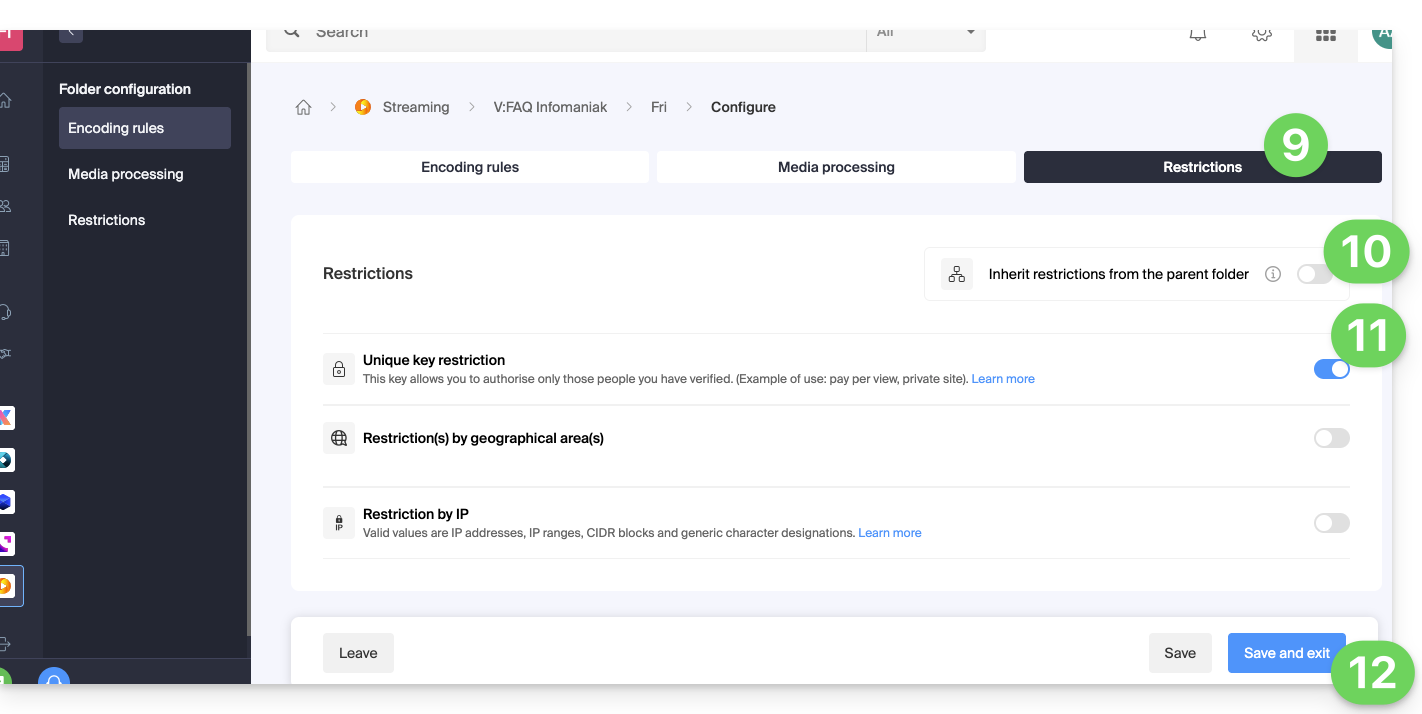Enable restriction by geographical area toggle

click(x=1331, y=438)
